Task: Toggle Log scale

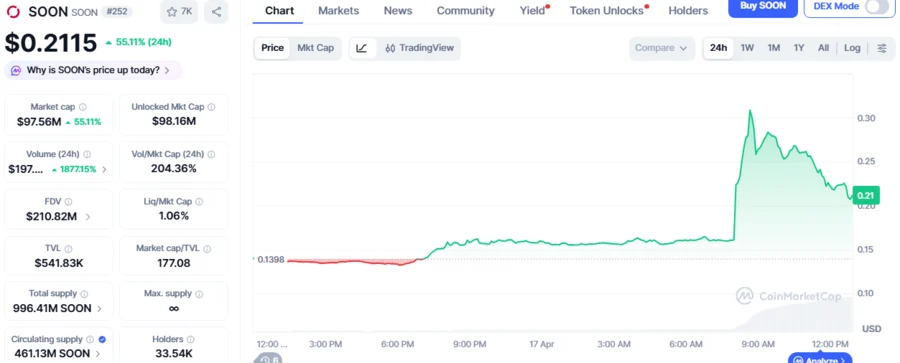Action: 852,48
